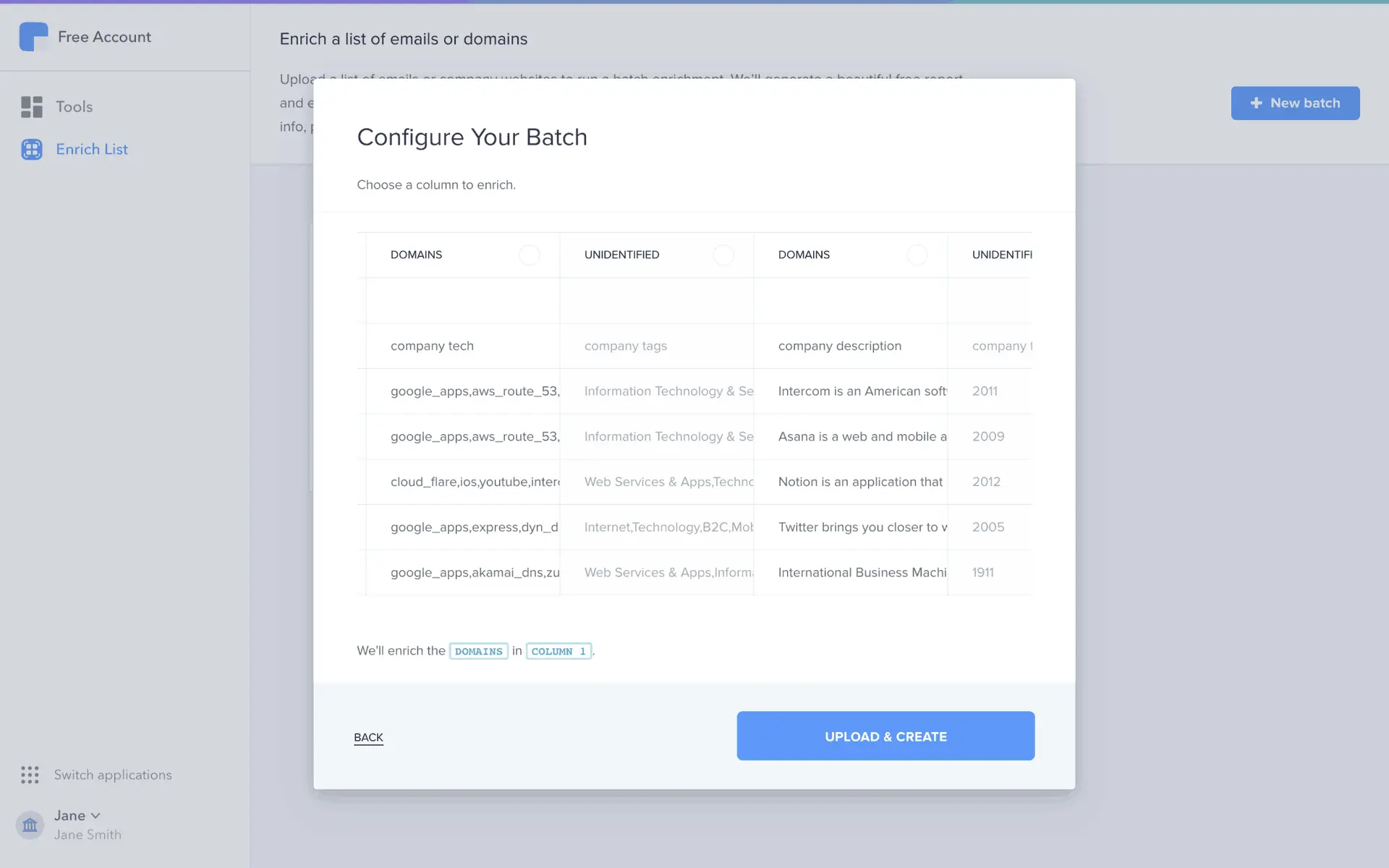This screenshot has height=868, width=1389.
Task: Click the Upload & Create button
Action: point(885,736)
